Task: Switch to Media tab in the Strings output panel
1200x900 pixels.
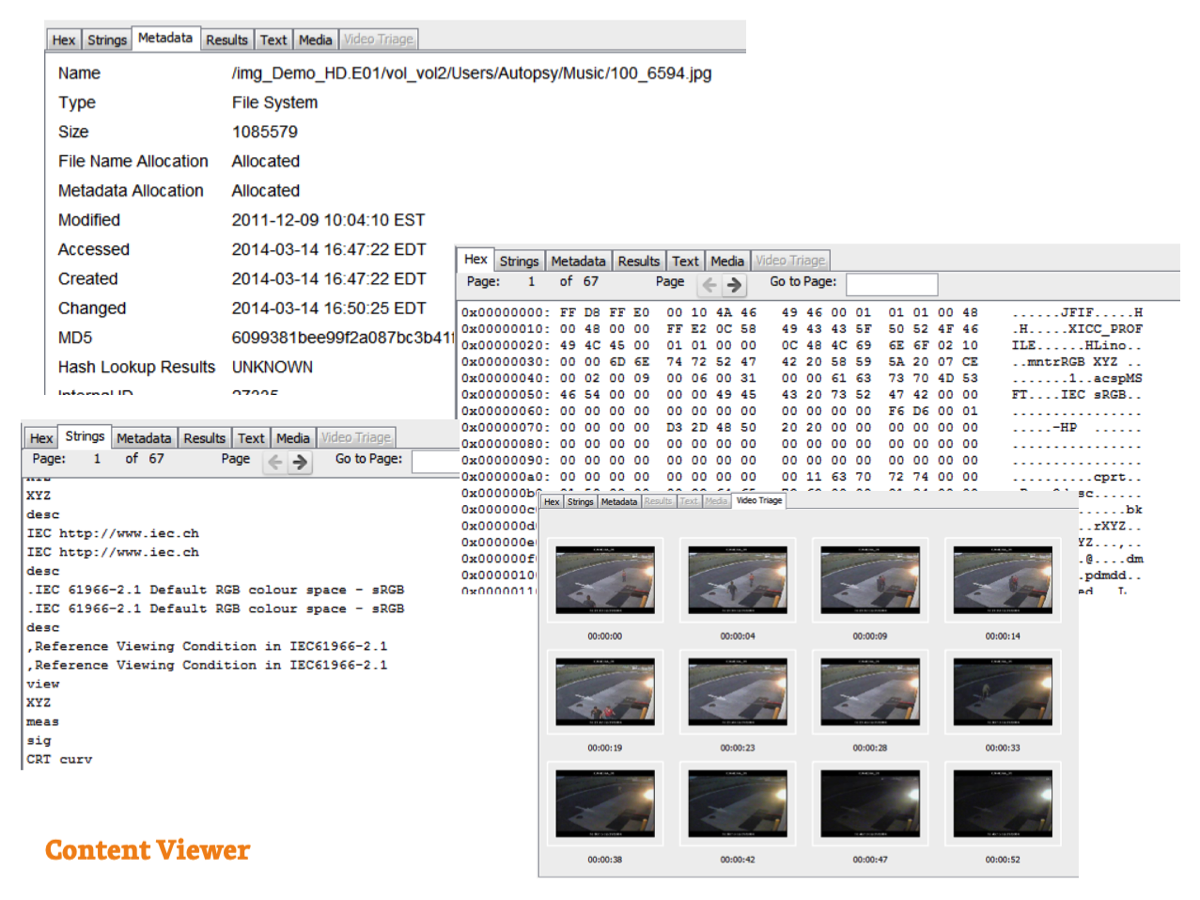Action: click(293, 438)
